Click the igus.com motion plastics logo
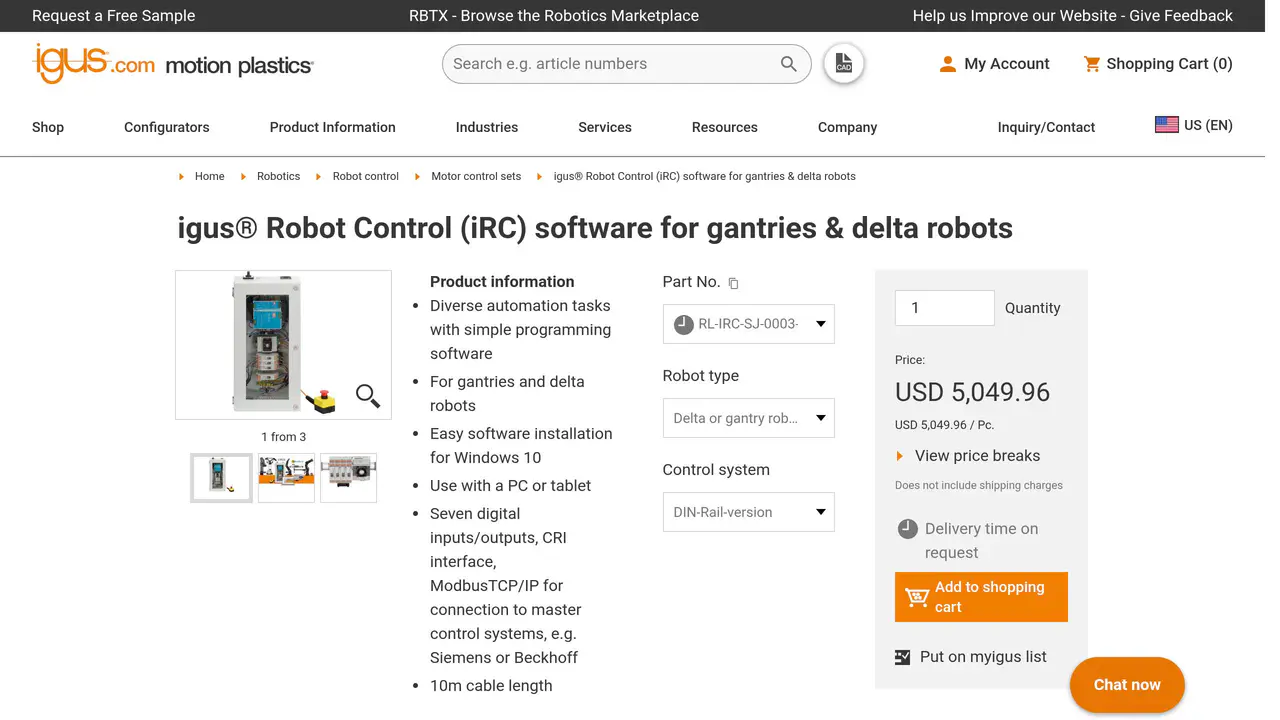Screen dimensions: 1280x720 (173, 64)
